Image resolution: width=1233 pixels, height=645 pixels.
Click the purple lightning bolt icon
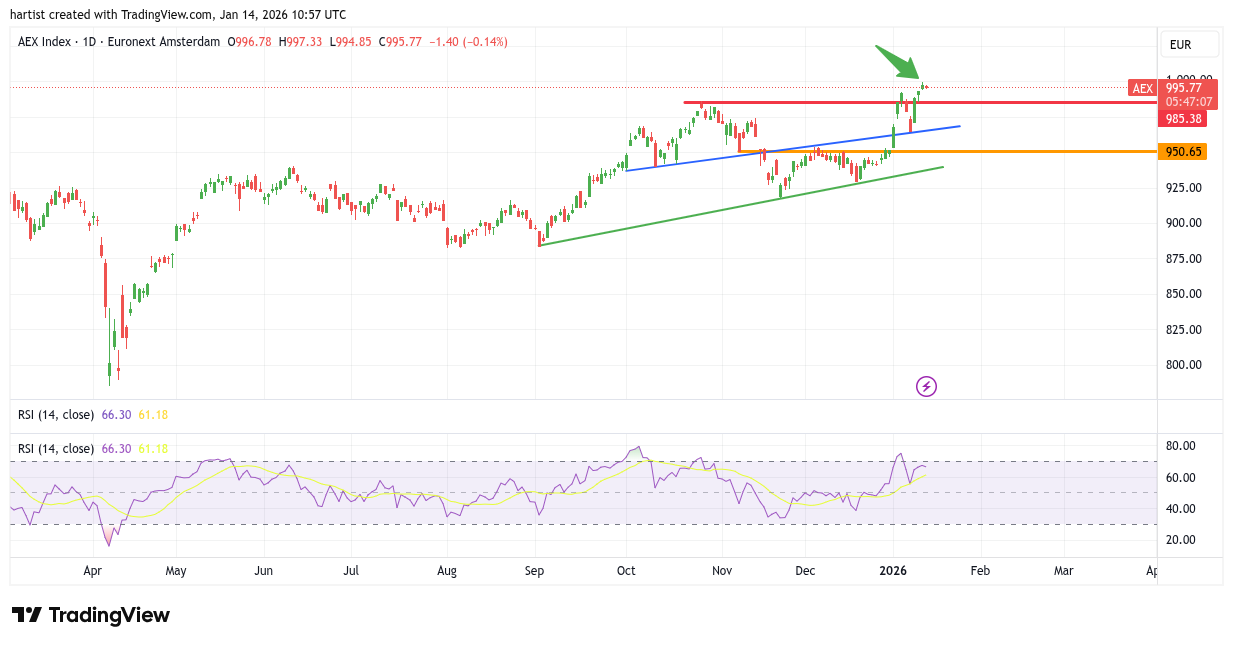pos(926,386)
